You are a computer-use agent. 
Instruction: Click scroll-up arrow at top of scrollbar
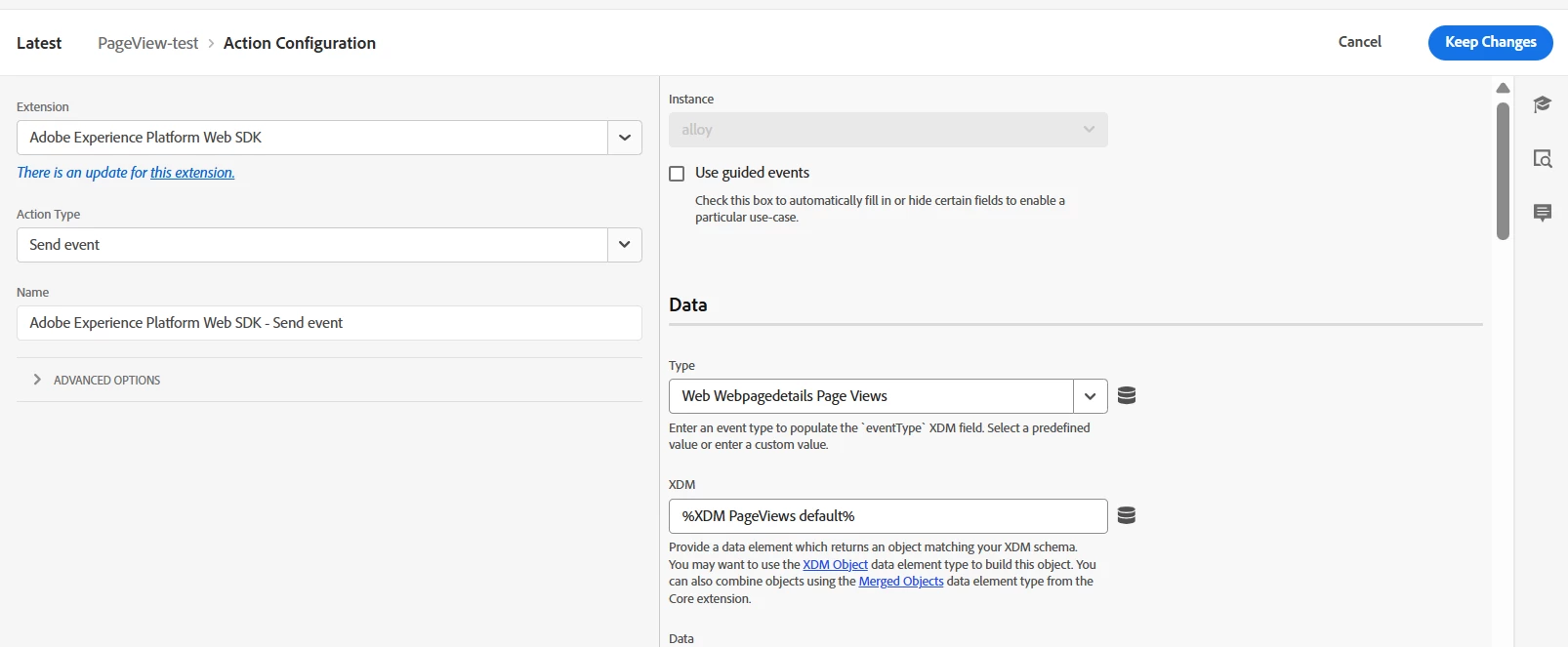click(1503, 89)
